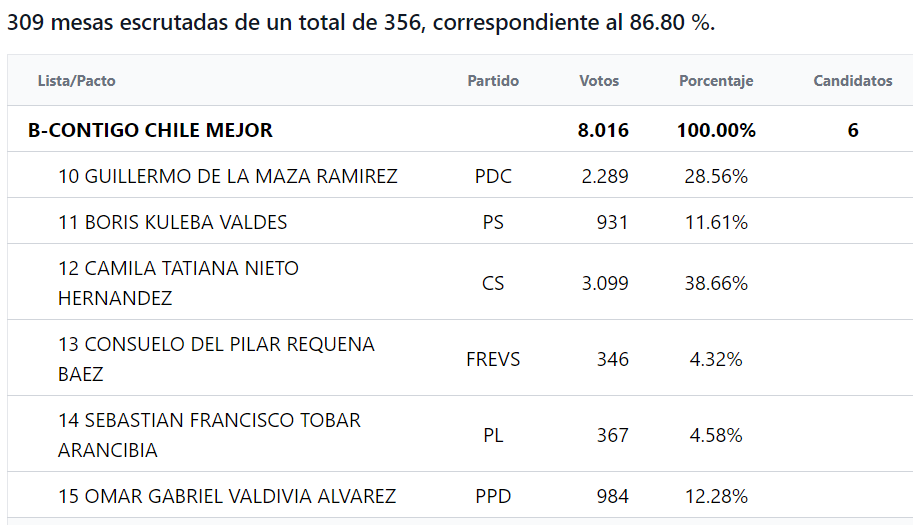Select candidate Guillermo de la Maza Ramirez
Screen dimensions: 923x525
coord(228,176)
